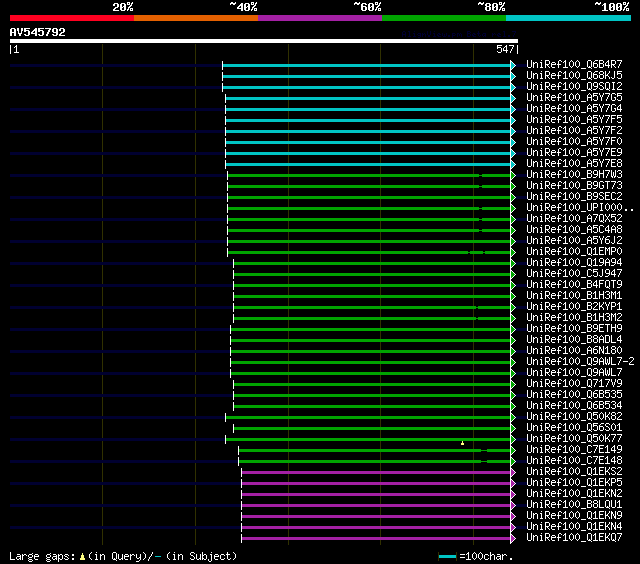
Task: Click the cyan alignment bar for Q6B4R7
Action: pos(367,65)
